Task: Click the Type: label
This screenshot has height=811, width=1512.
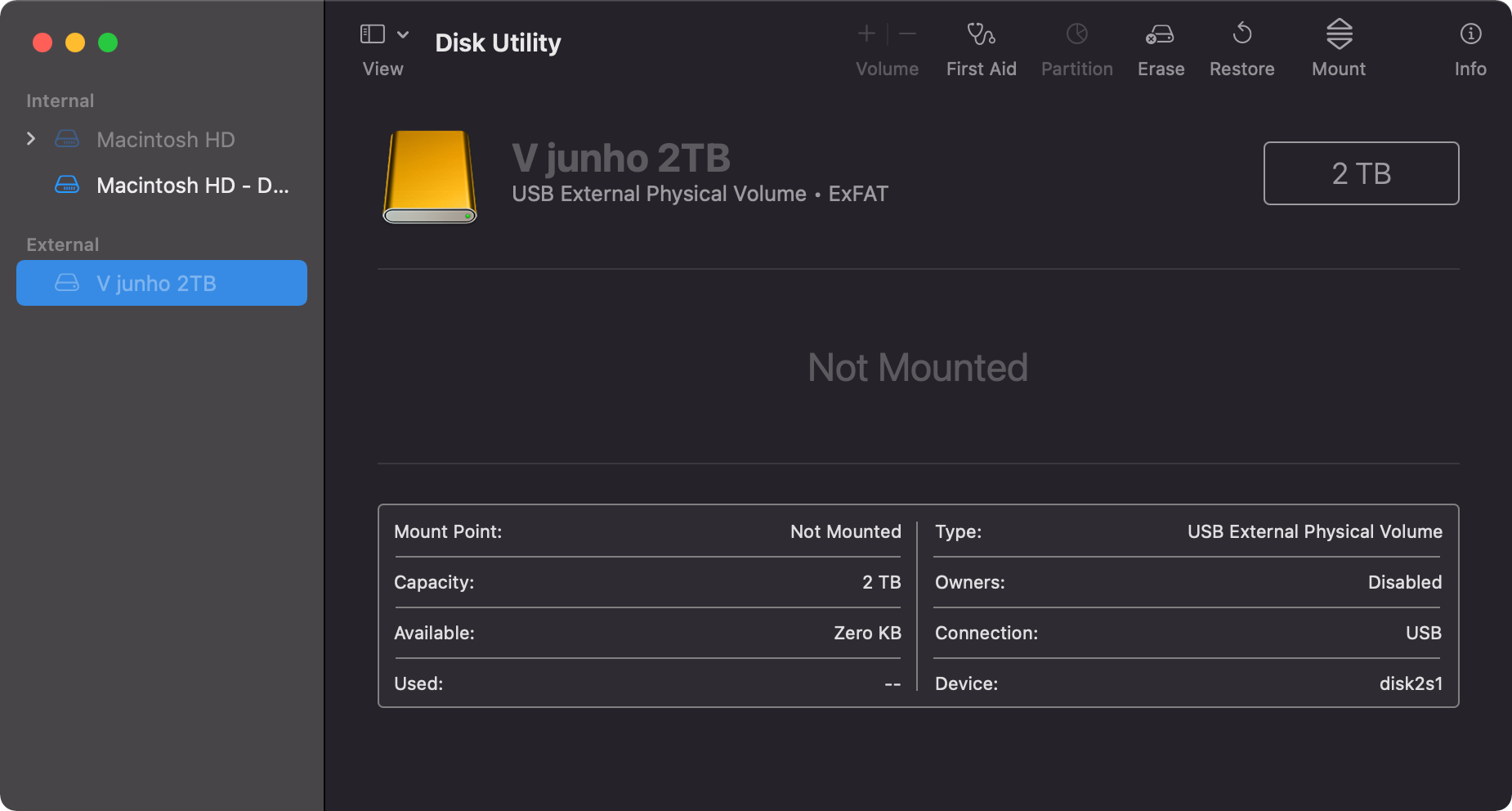Action: [958, 531]
